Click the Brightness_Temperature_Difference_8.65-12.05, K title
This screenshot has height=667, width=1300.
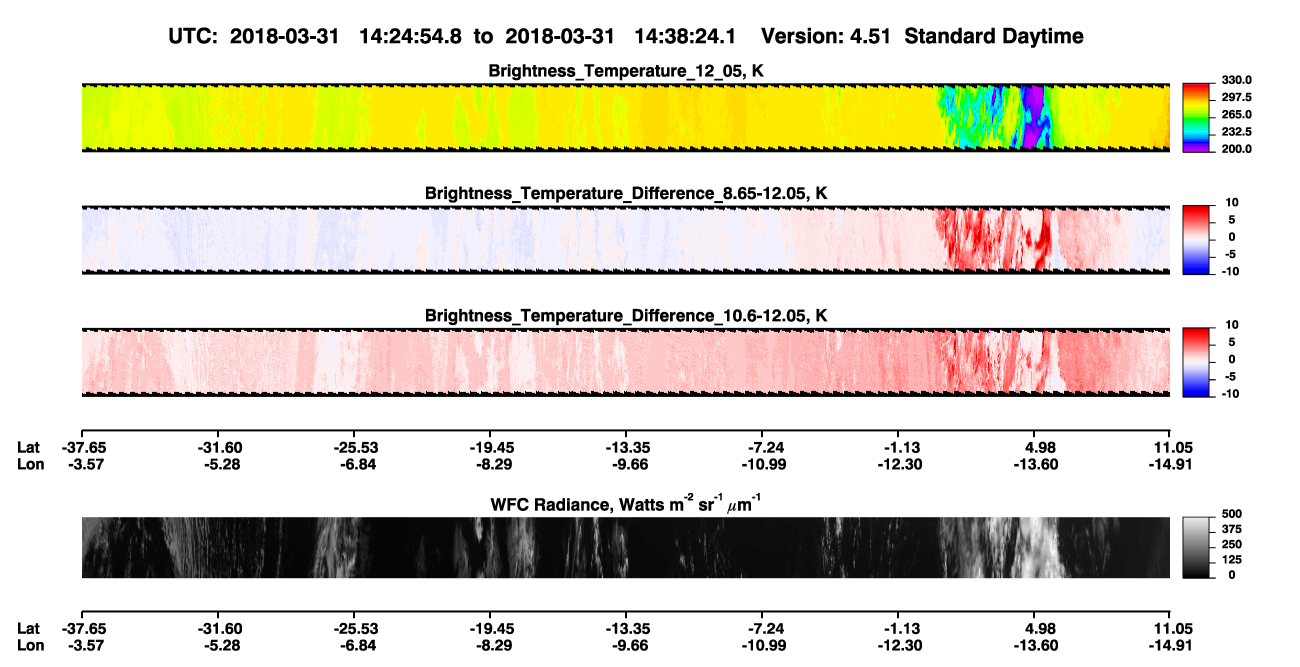coord(626,193)
